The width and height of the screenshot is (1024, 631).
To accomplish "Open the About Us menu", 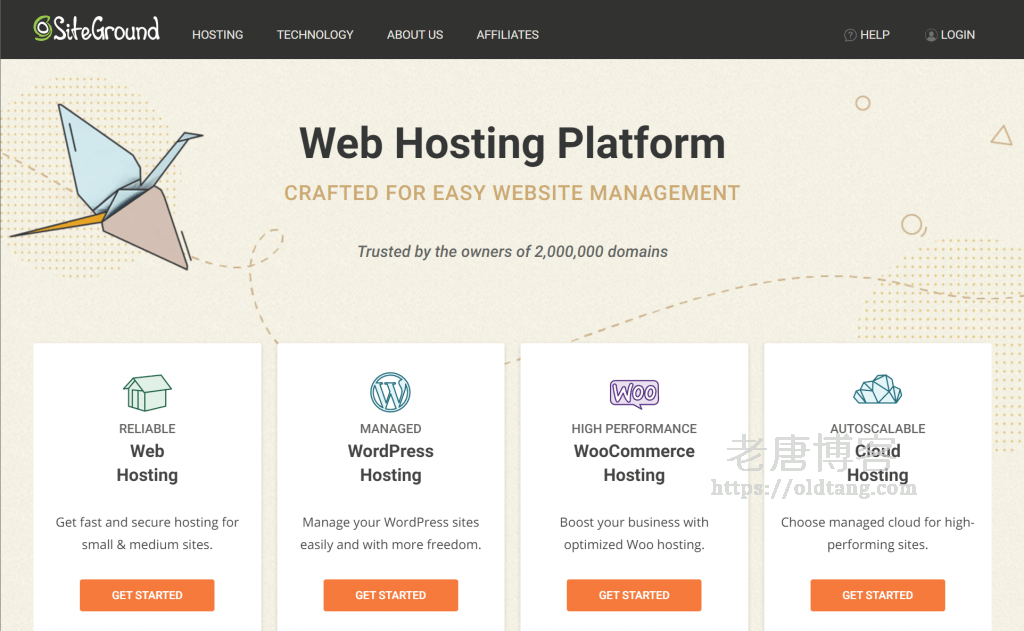I will 415,35.
